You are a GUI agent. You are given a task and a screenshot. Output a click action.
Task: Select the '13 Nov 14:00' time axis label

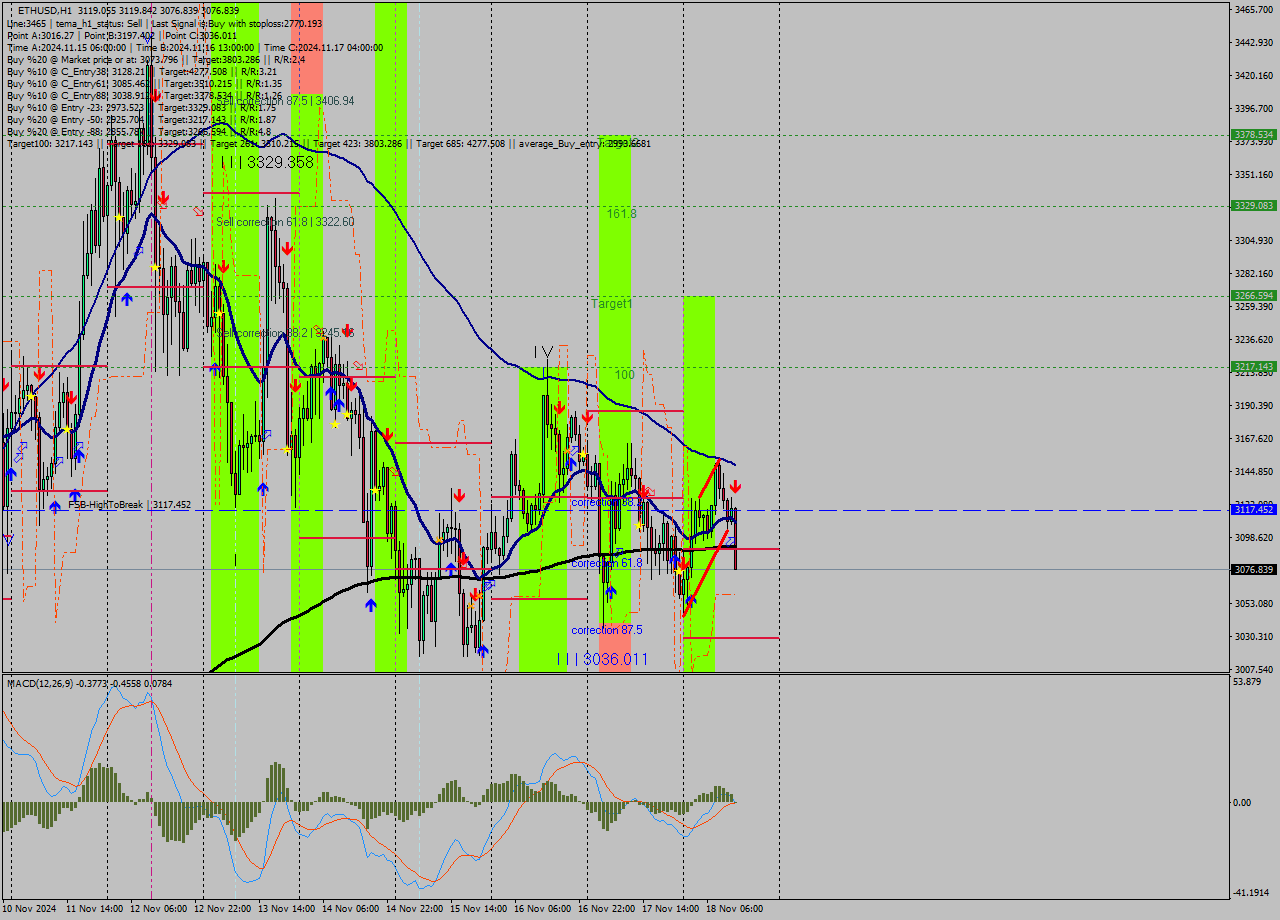288,909
